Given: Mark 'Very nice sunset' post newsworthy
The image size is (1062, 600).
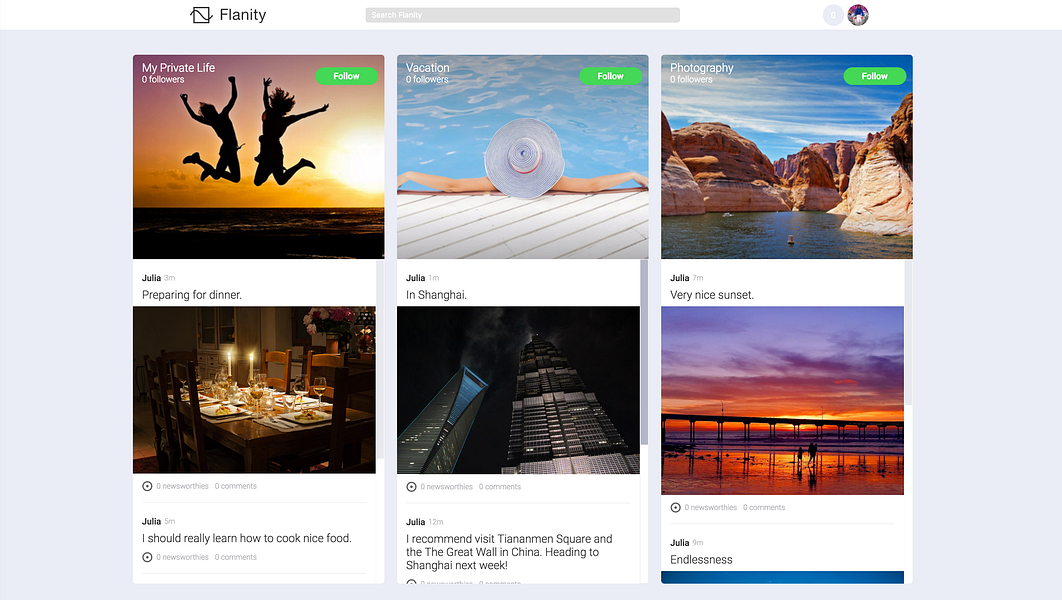Looking at the screenshot, I should point(675,507).
